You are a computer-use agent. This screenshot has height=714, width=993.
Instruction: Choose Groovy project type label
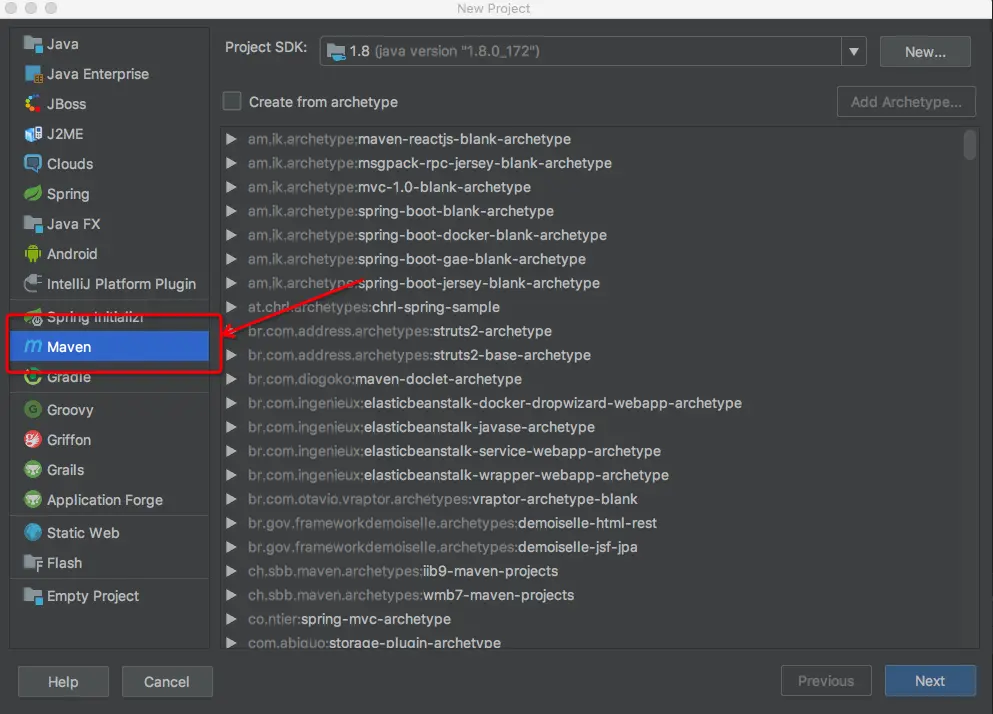point(70,410)
